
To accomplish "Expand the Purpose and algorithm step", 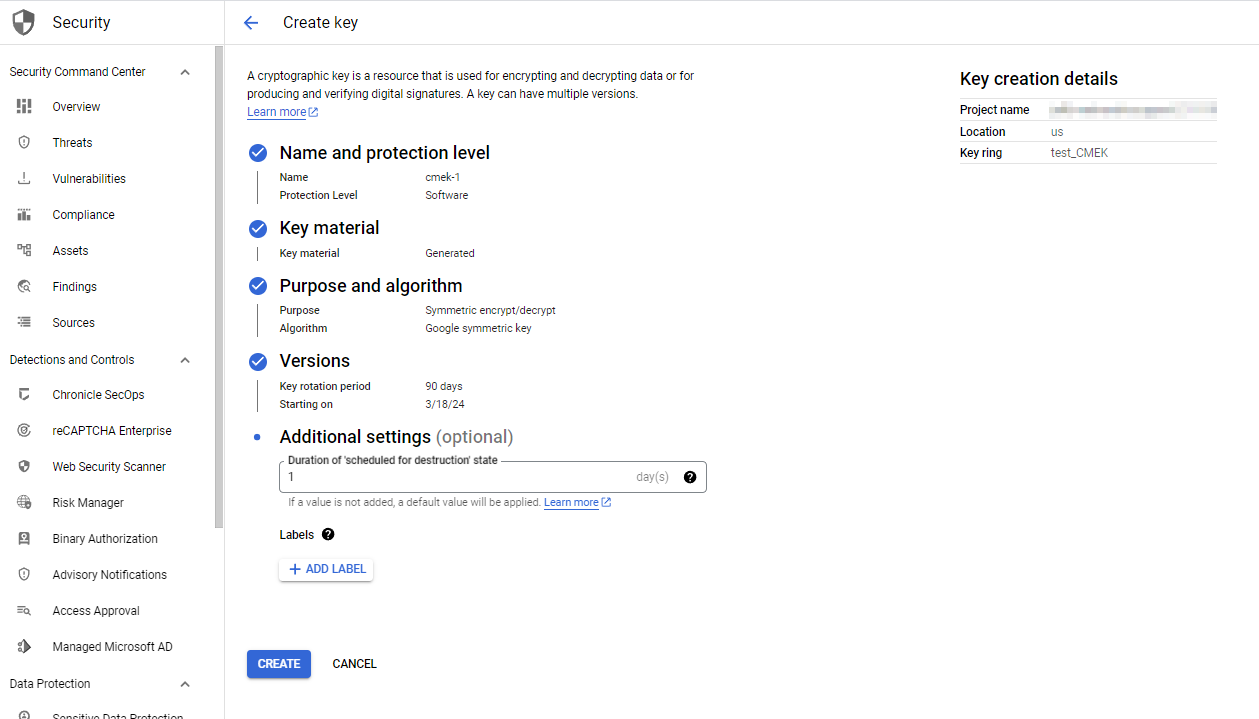I will click(371, 286).
